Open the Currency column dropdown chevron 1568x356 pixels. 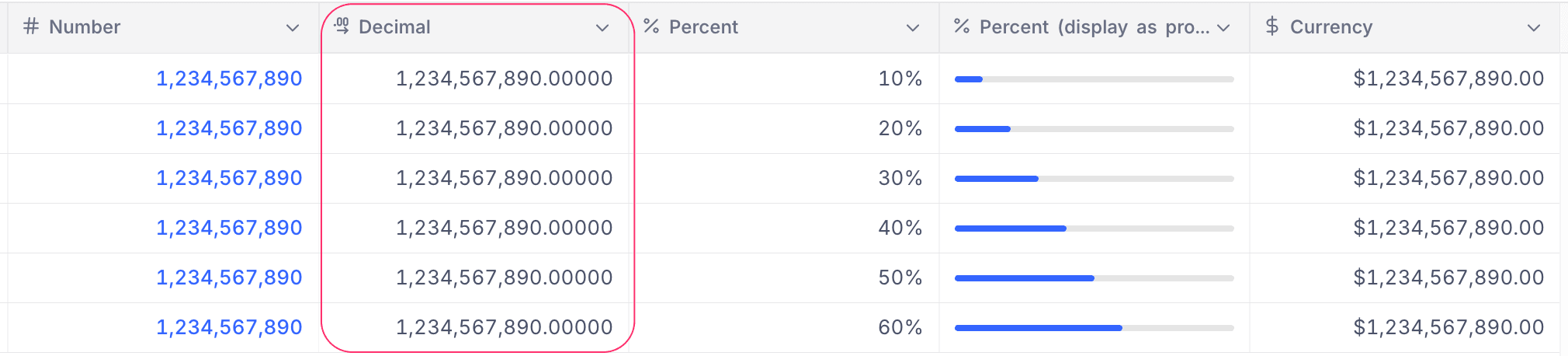coord(1534,28)
